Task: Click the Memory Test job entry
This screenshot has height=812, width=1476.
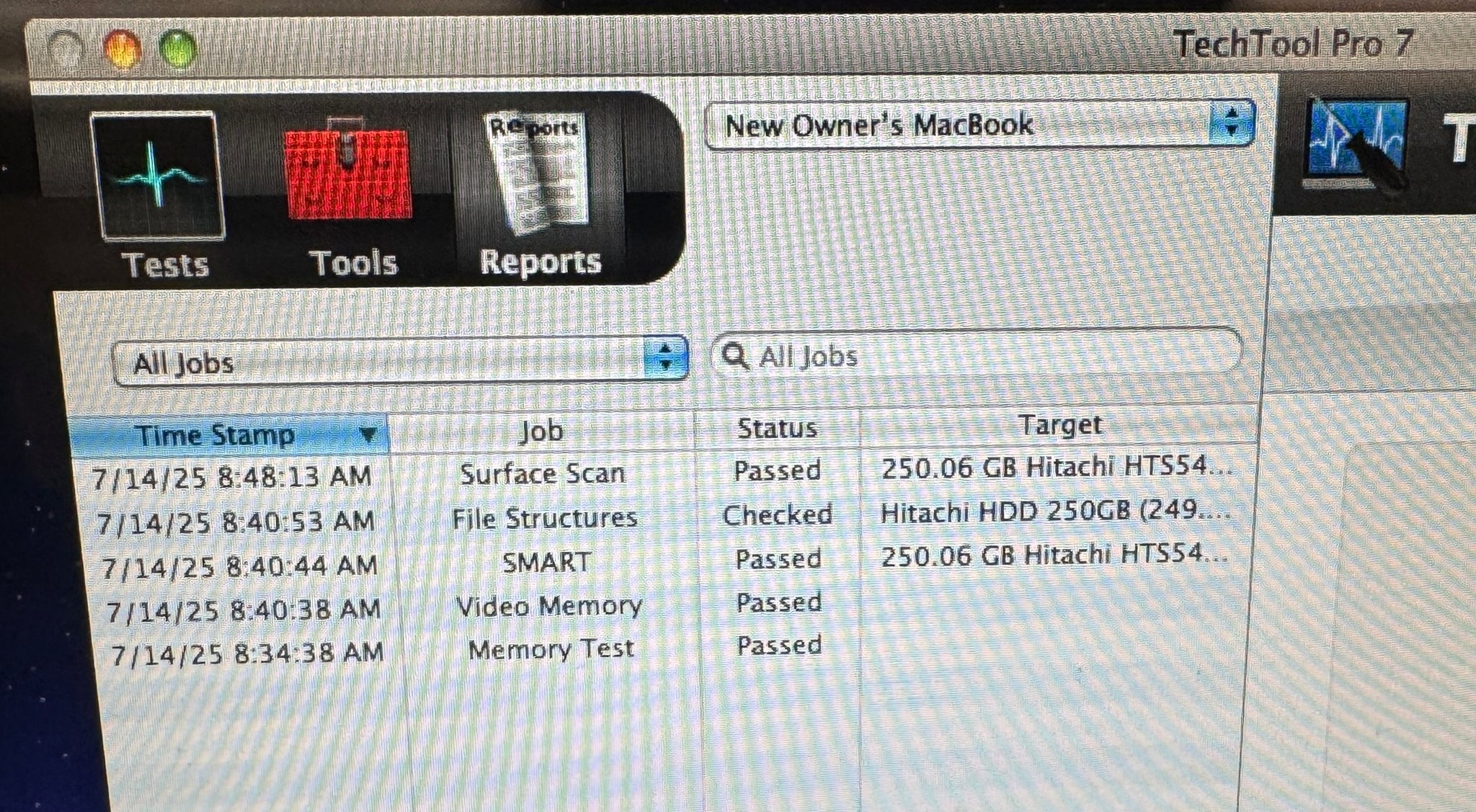Action: [551, 649]
